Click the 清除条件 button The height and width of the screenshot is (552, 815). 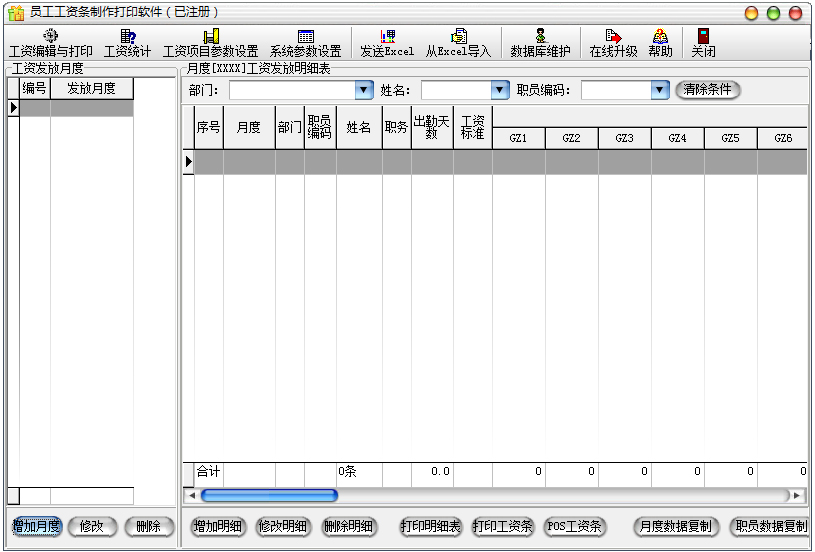pyautogui.click(x=709, y=90)
